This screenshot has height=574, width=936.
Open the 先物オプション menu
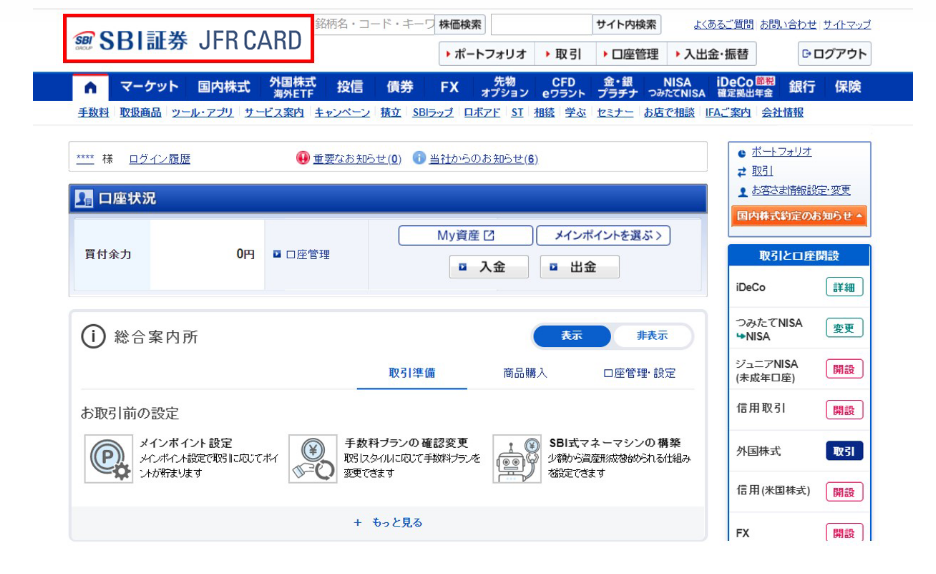point(504,87)
